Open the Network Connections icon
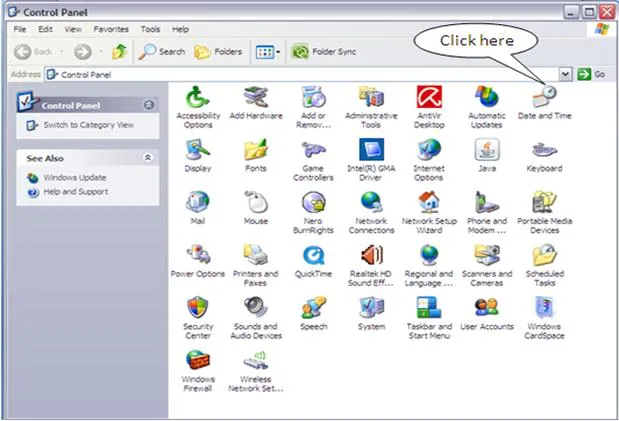Viewport: 619px width, 421px height. point(371,212)
